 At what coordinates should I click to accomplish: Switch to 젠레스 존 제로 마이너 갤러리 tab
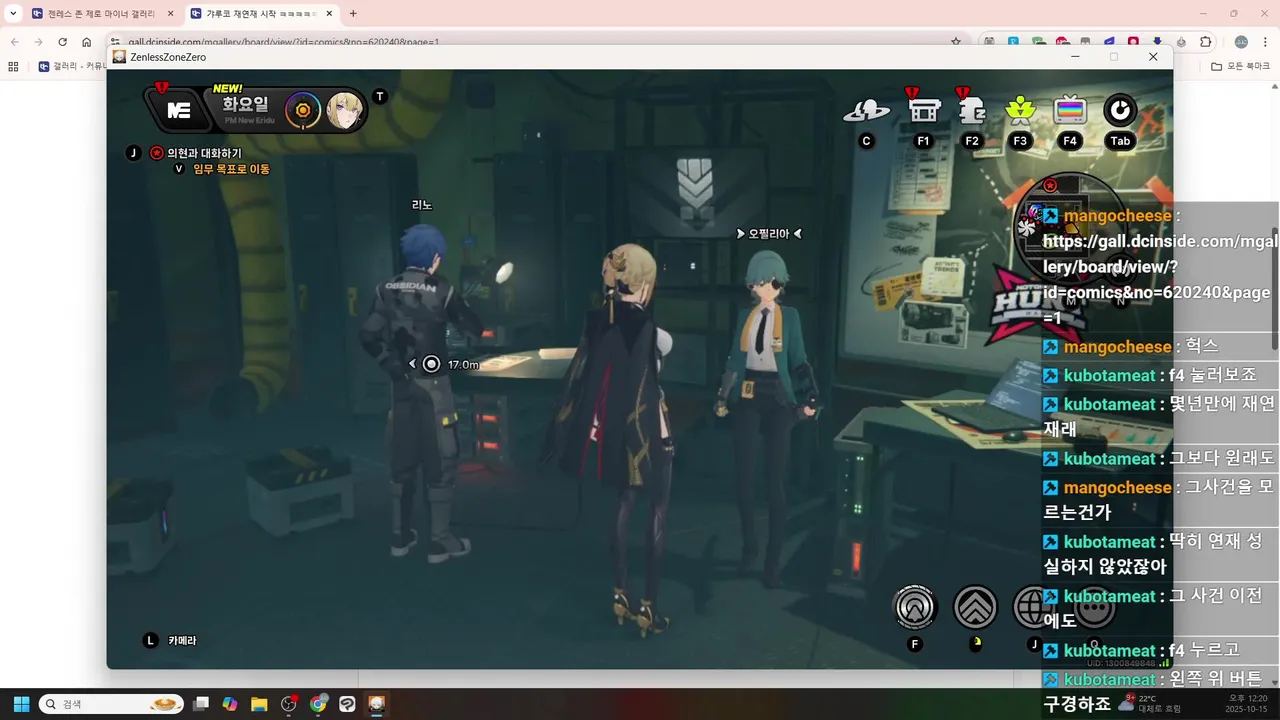[x=100, y=14]
